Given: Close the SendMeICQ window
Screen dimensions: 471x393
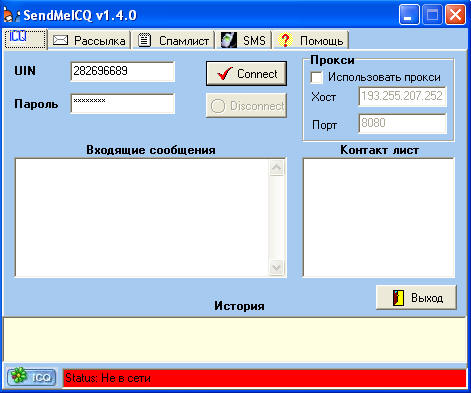Looking at the screenshot, I should pyautogui.click(x=455, y=15).
